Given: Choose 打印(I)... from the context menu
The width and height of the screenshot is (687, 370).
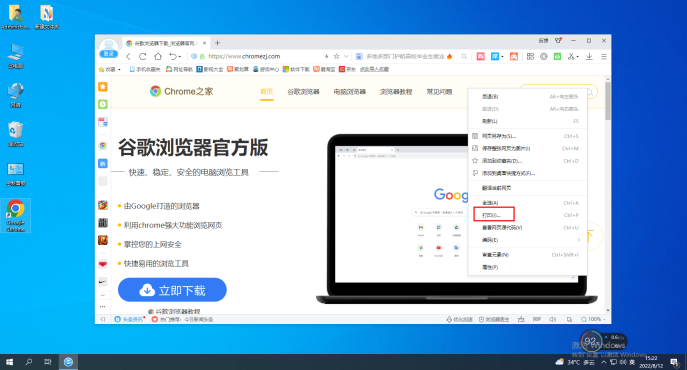Looking at the screenshot, I should 528,215.
